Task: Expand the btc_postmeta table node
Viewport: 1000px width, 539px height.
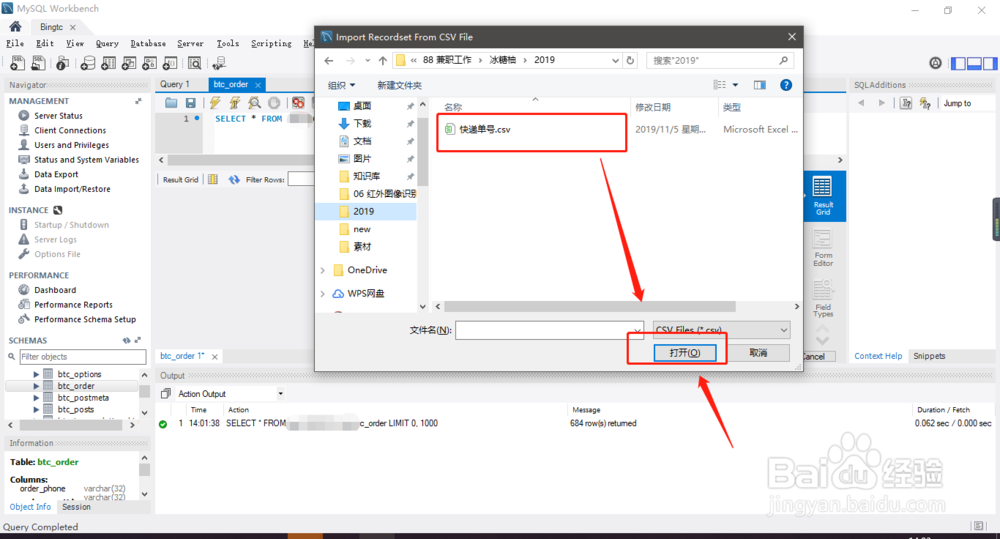Action: point(36,398)
